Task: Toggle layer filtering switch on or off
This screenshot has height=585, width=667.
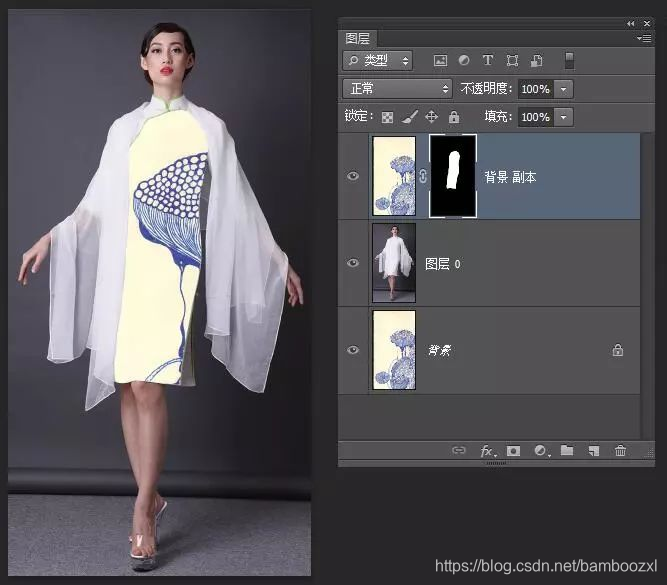Action: click(x=569, y=60)
